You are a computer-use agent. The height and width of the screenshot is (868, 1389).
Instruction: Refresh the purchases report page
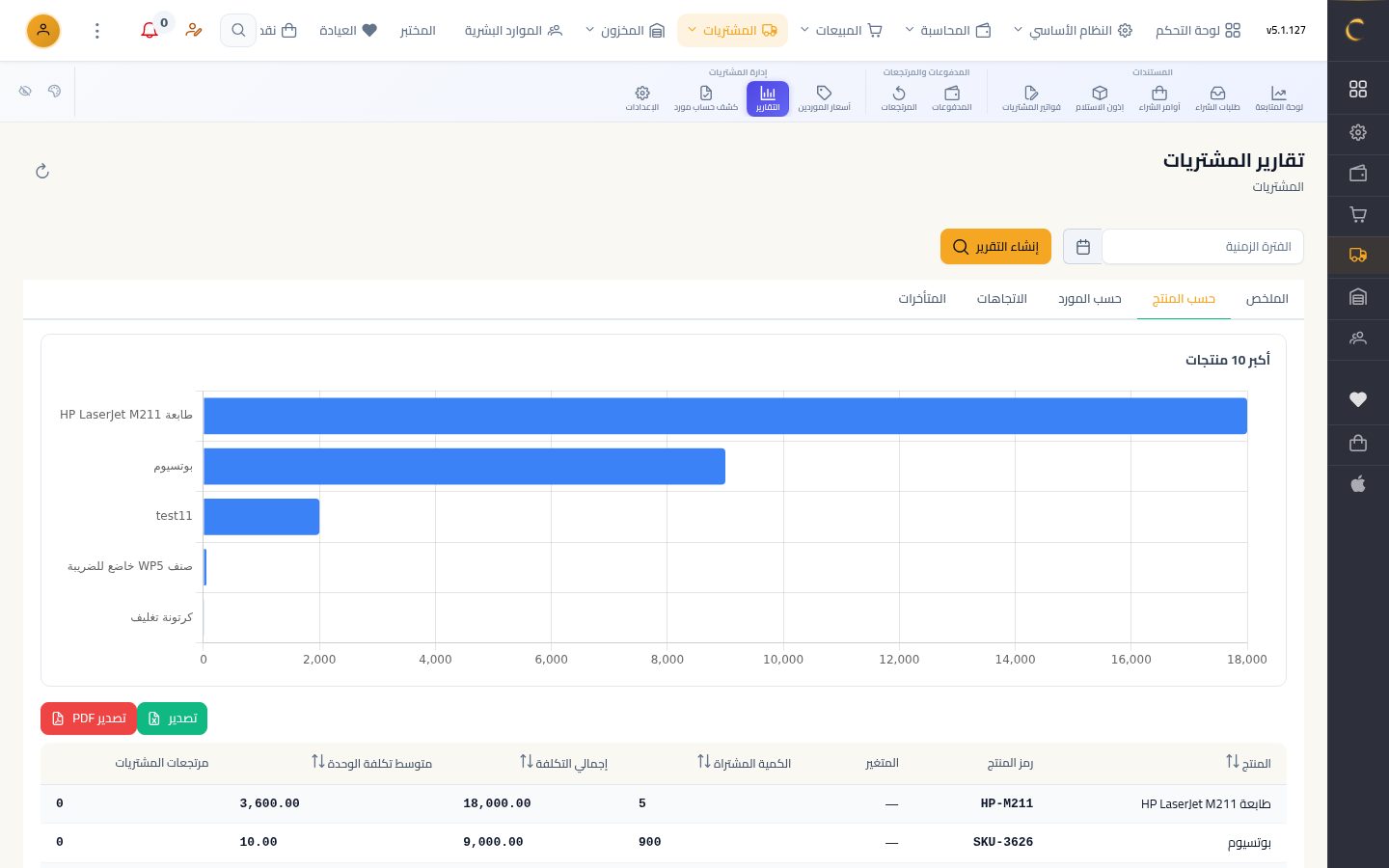pos(42,172)
